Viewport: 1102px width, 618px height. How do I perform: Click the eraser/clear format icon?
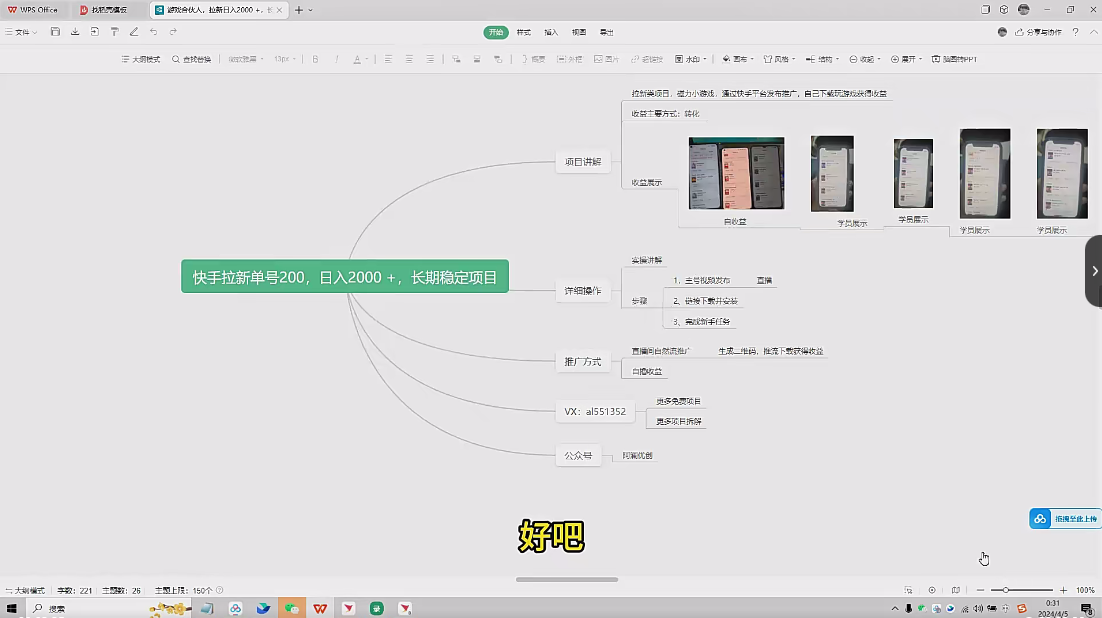(134, 32)
